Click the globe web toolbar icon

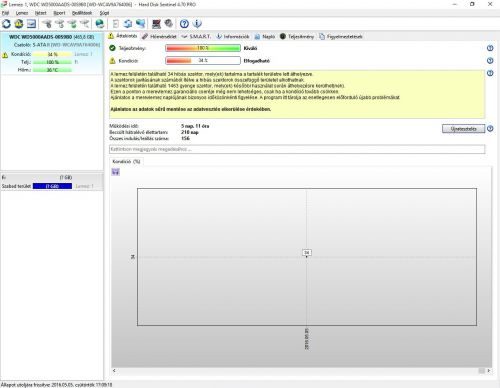[100, 24]
